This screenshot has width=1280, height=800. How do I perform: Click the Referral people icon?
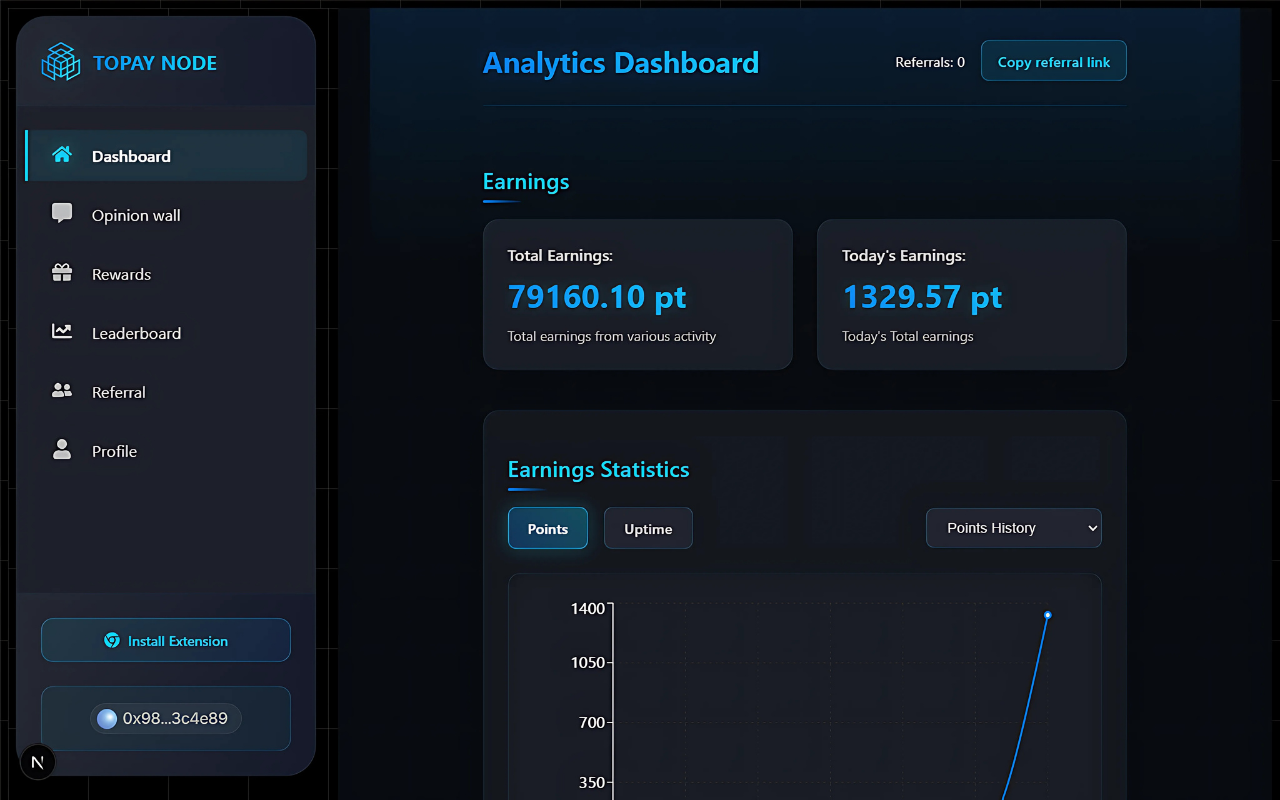62,391
